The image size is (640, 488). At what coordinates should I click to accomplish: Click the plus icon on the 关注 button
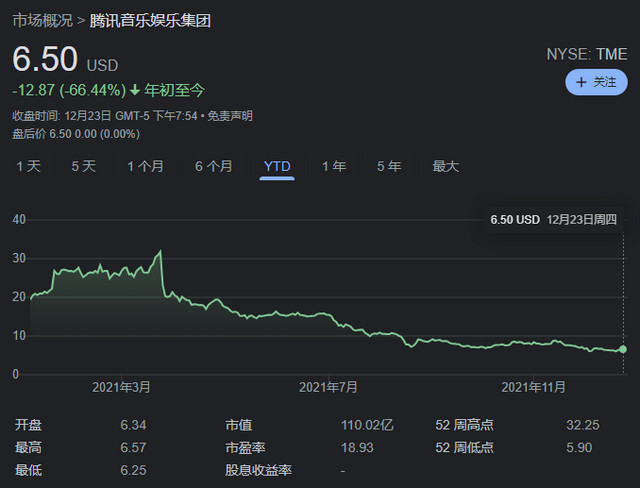coord(581,82)
